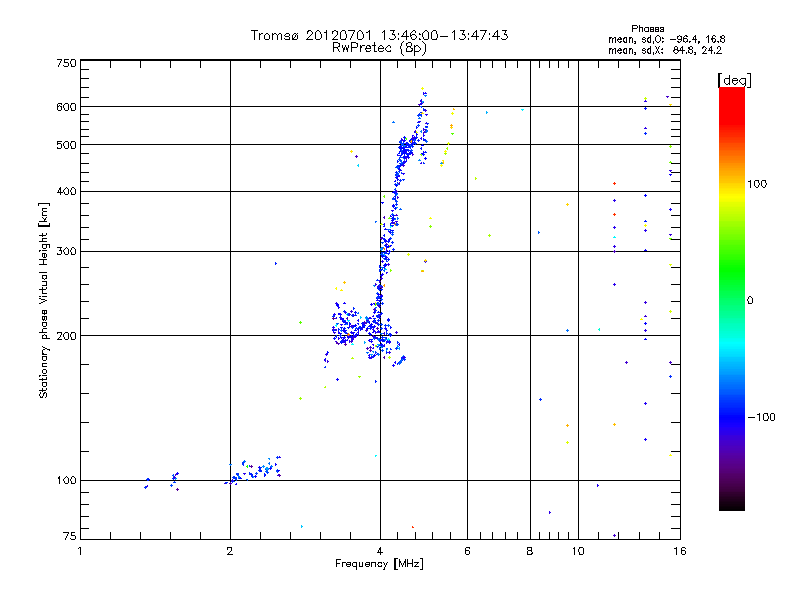
Task: Click the y-axis tick label '400'
Action: 66,192
